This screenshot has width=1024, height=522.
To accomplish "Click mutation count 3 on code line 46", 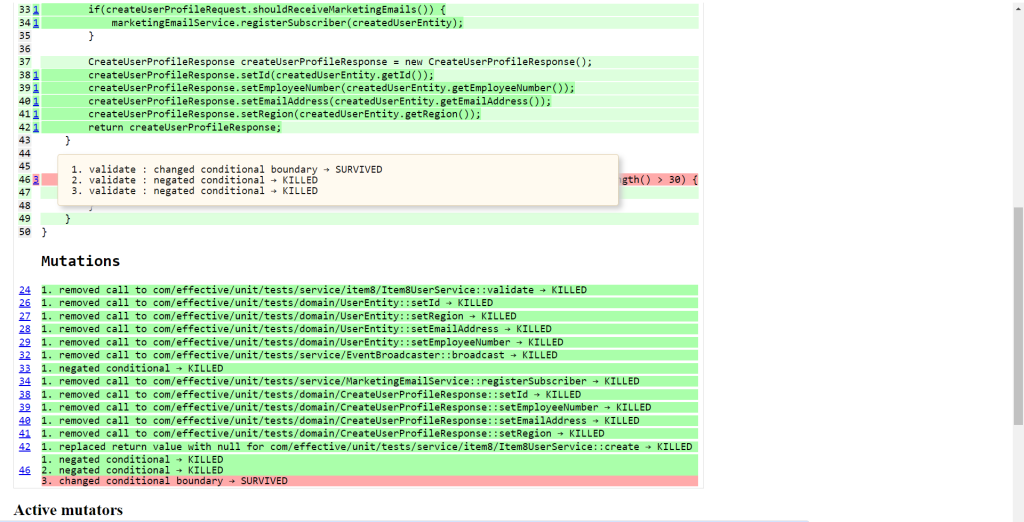I will pos(36,180).
